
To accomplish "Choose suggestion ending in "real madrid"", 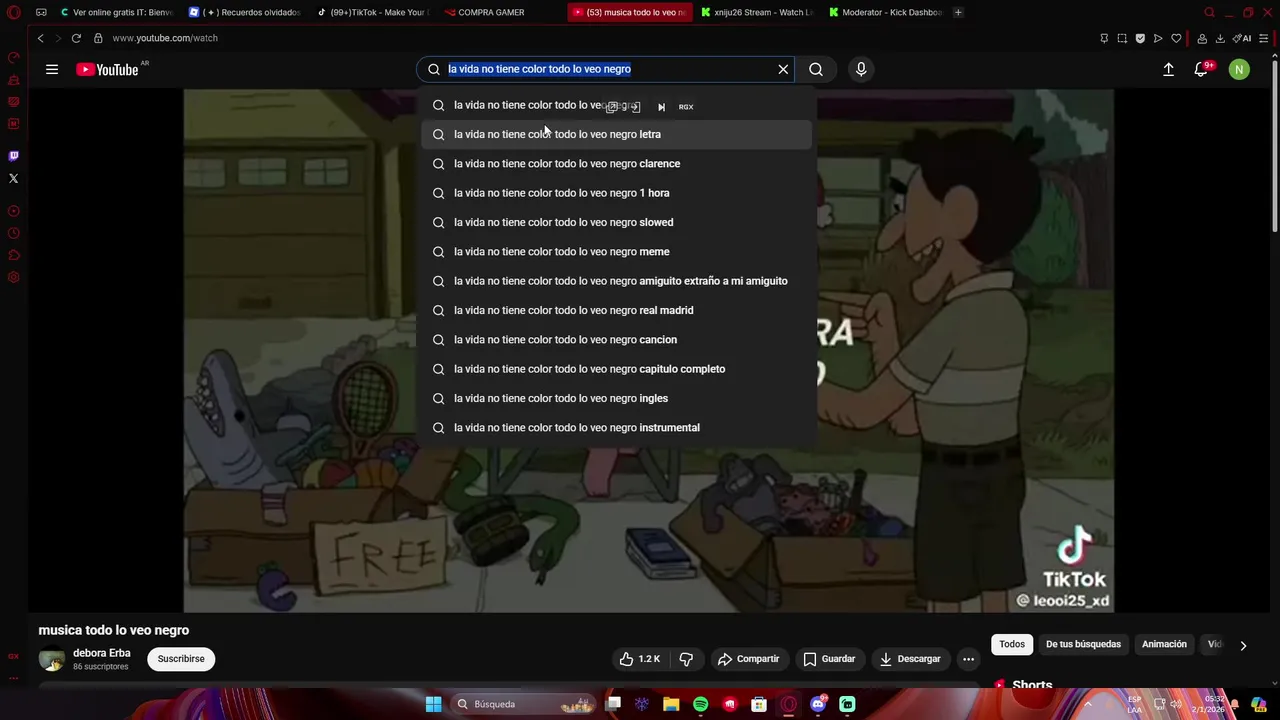I will [x=616, y=310].
